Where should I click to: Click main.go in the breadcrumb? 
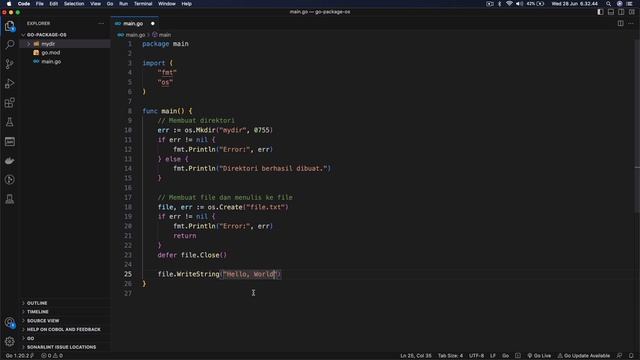point(135,35)
